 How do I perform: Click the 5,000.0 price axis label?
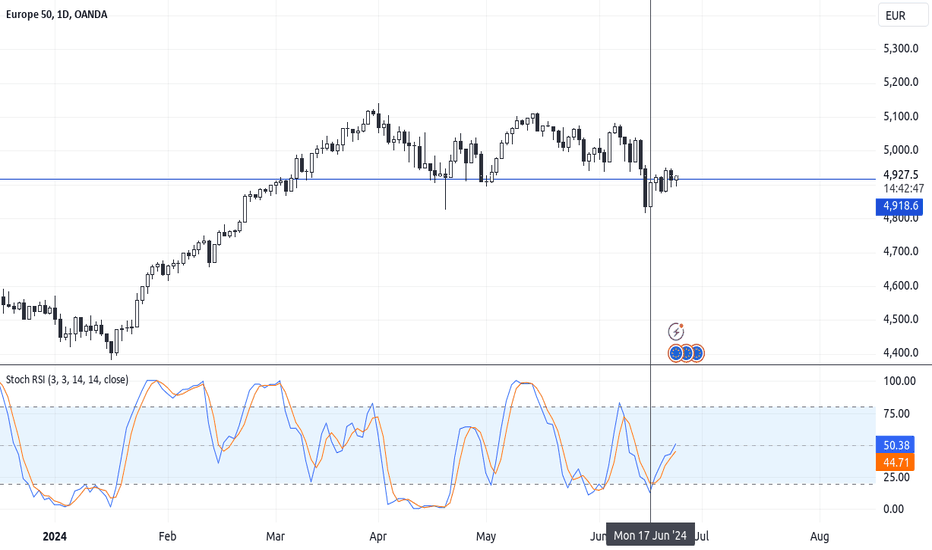click(x=900, y=150)
